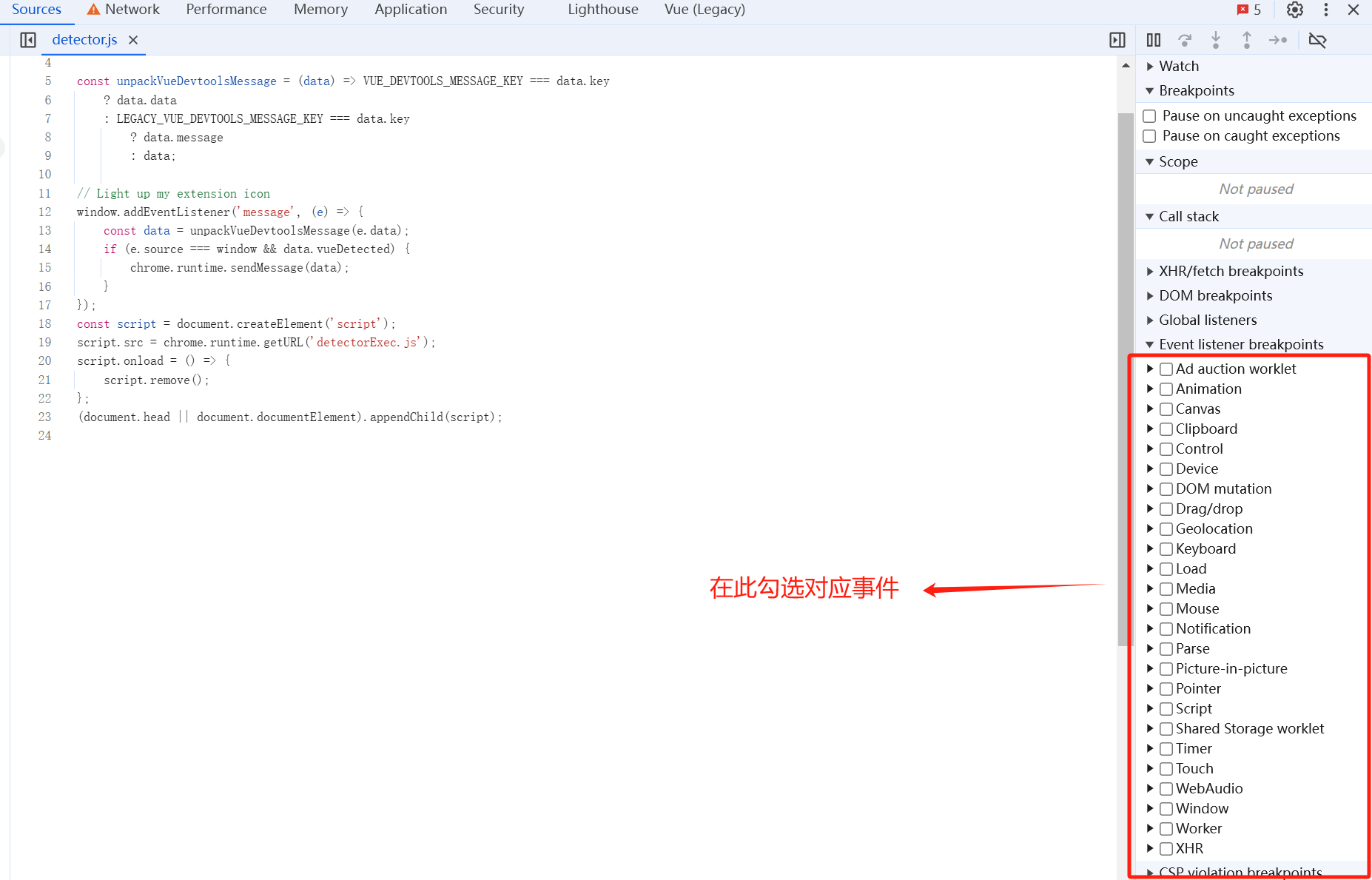Screen dimensions: 1372x880
Task: Collapse Event listener breakpoints section
Action: click(x=1150, y=345)
